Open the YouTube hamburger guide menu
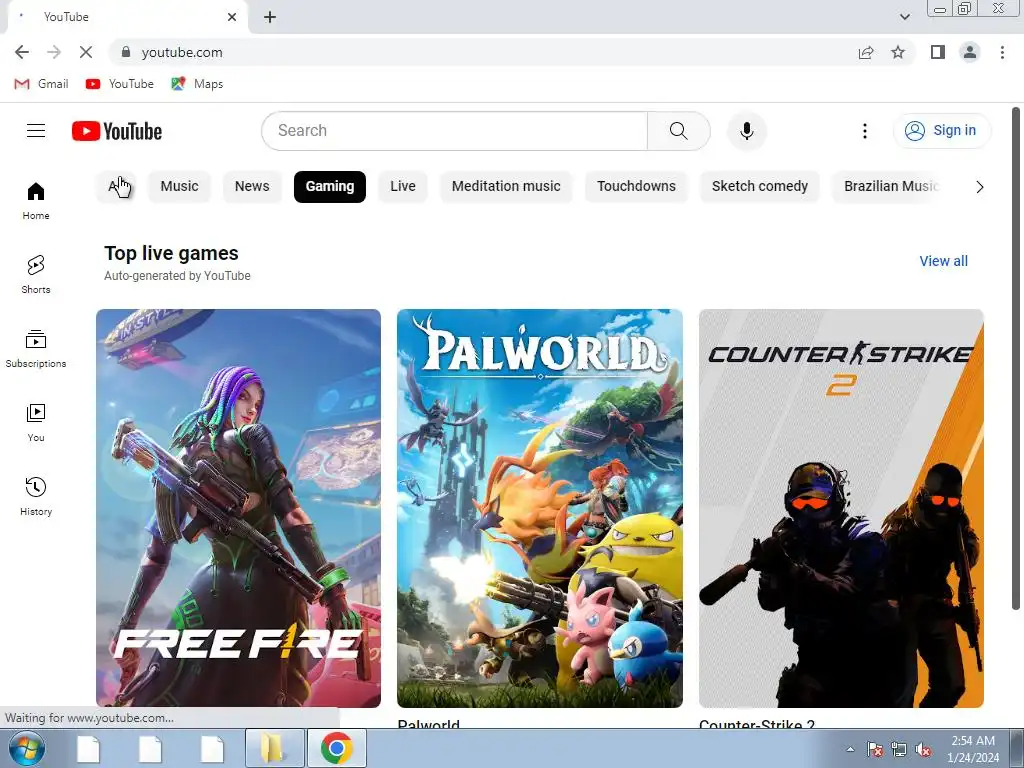This screenshot has width=1024, height=768. coord(36,131)
